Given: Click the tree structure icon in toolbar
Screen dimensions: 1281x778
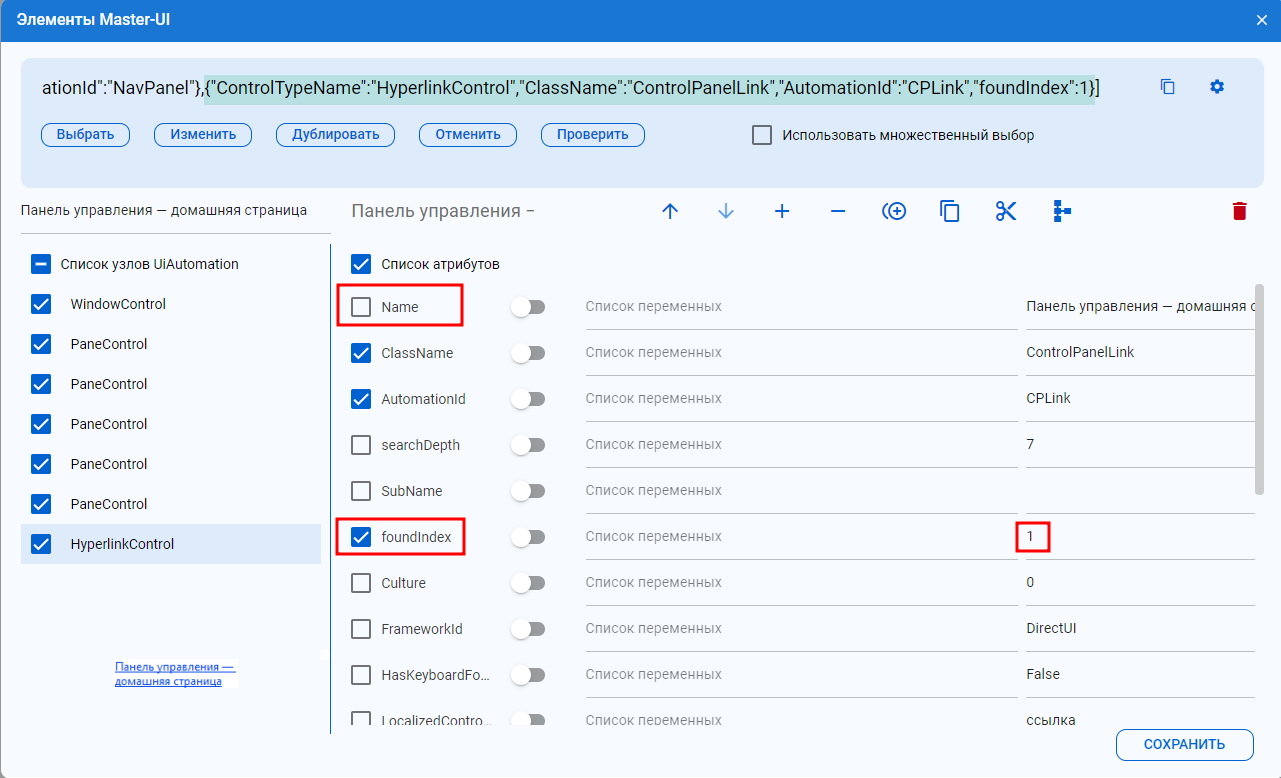Looking at the screenshot, I should 1062,211.
